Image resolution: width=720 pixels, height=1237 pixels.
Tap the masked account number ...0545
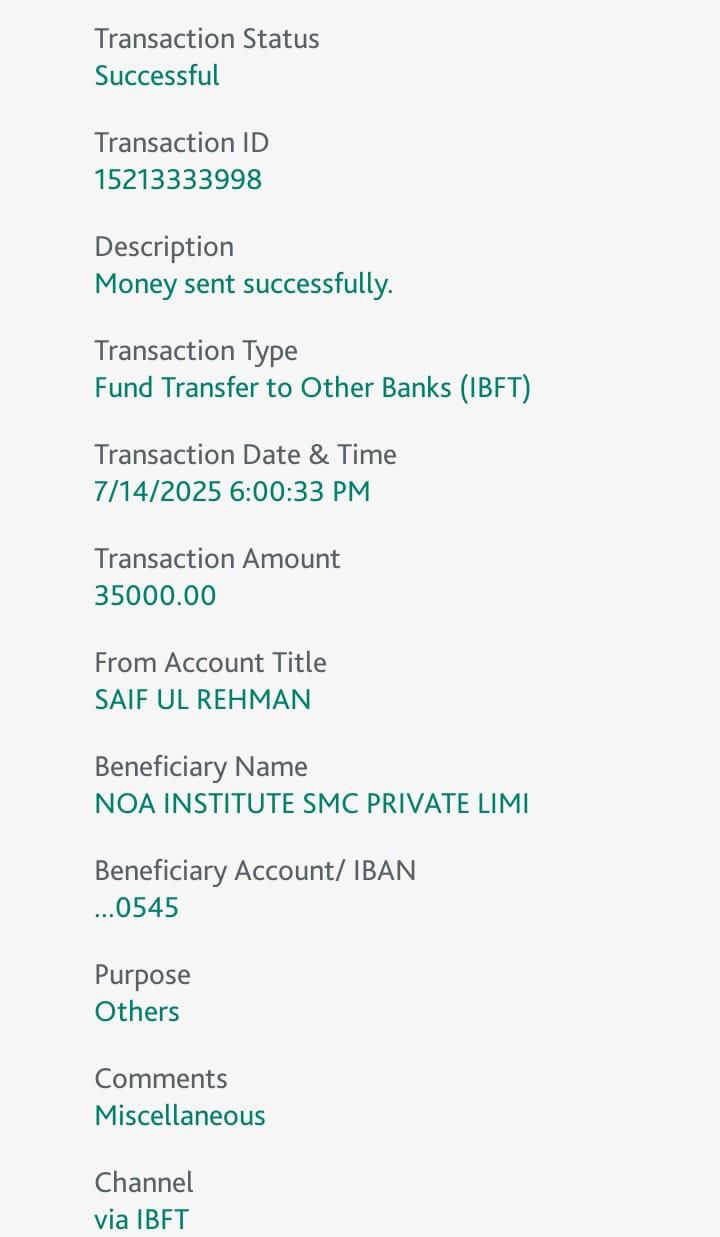click(136, 908)
